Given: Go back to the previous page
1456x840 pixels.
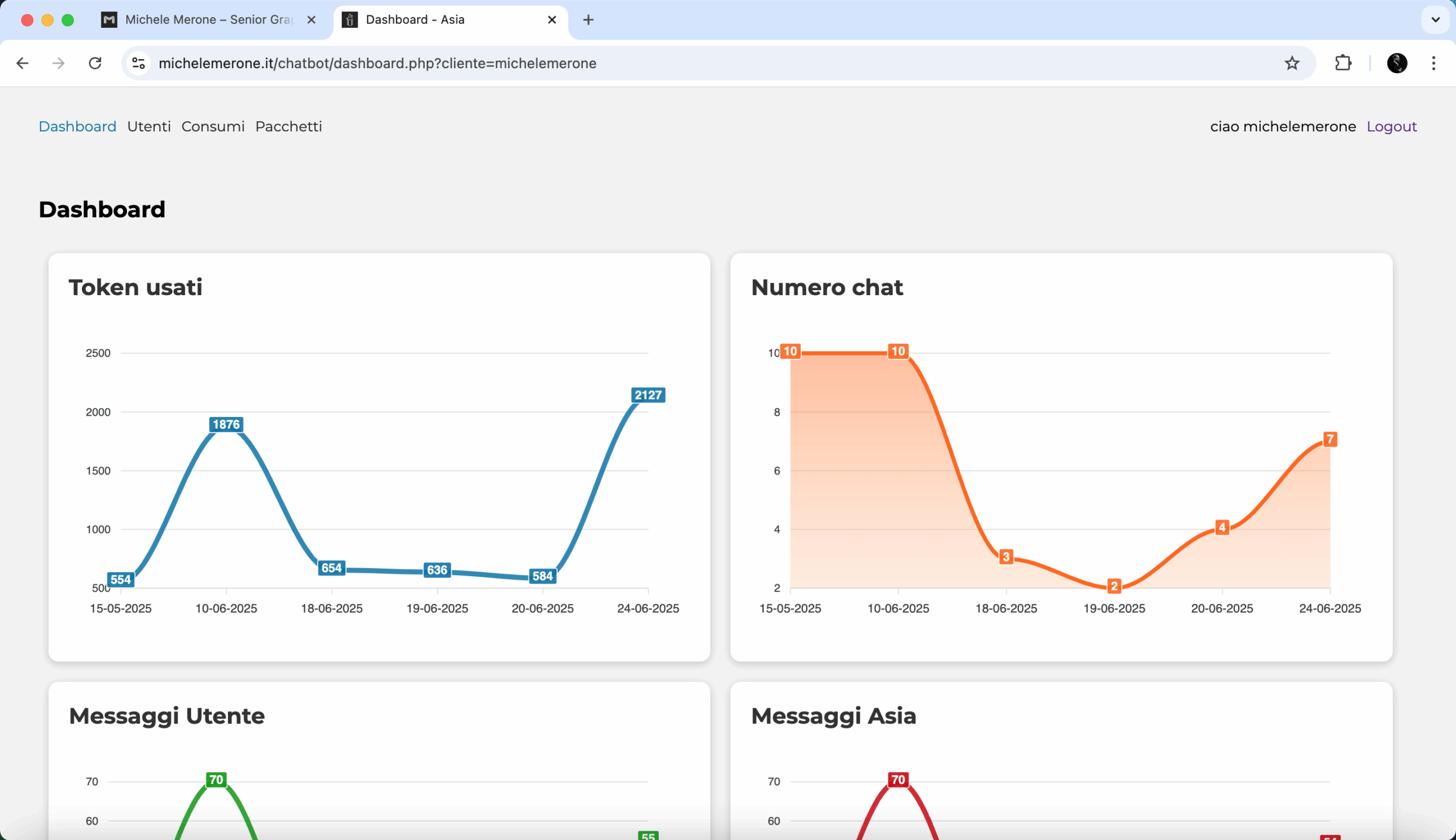Looking at the screenshot, I should [x=23, y=63].
